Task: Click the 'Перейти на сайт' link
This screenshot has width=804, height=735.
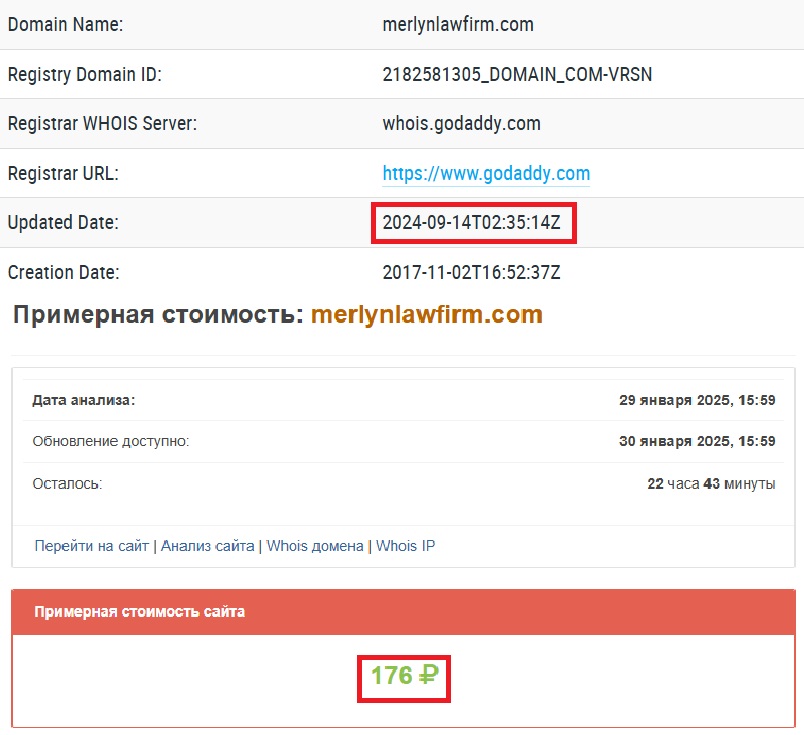Action: [x=91, y=546]
